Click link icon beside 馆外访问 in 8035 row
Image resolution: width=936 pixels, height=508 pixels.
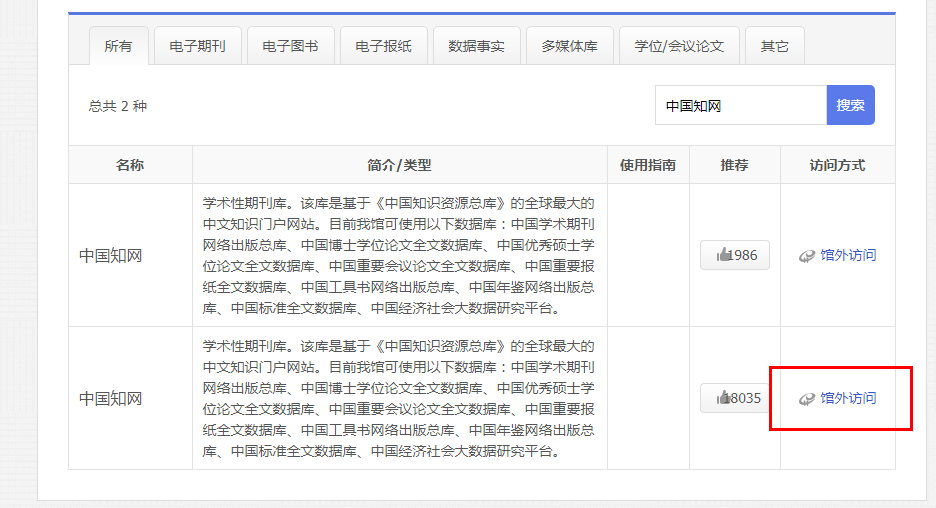tap(807, 399)
